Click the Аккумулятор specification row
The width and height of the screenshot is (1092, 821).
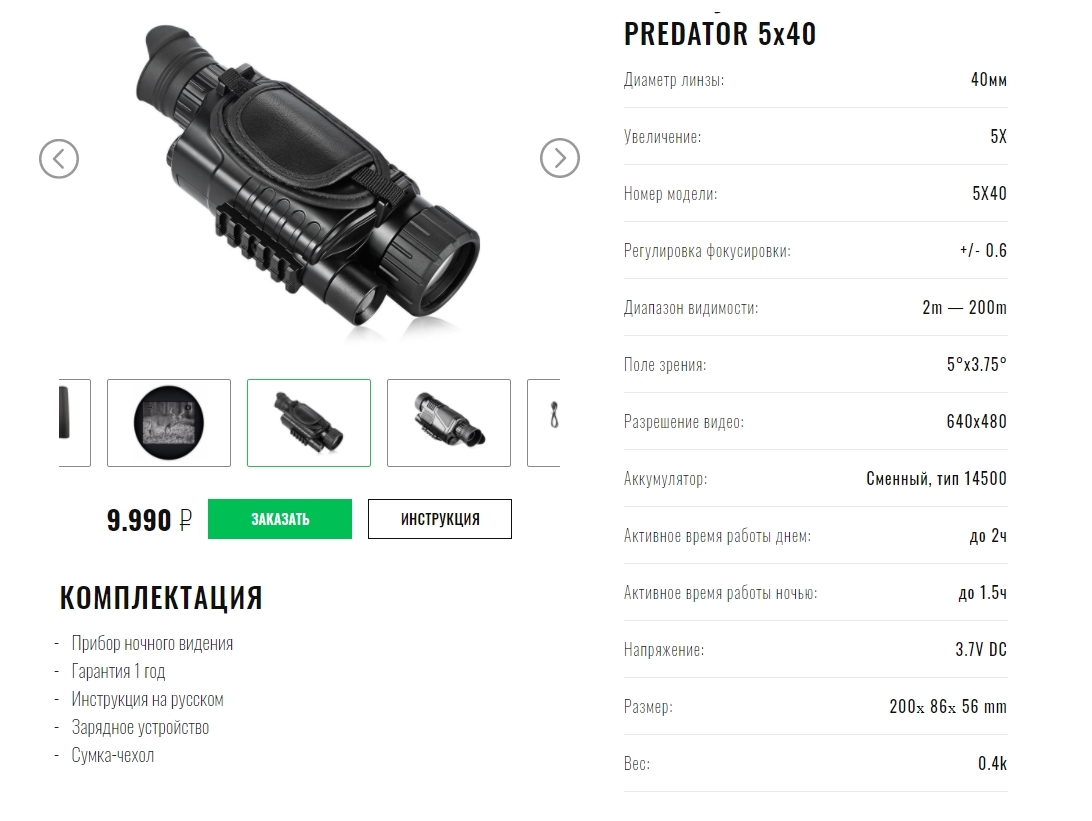815,479
